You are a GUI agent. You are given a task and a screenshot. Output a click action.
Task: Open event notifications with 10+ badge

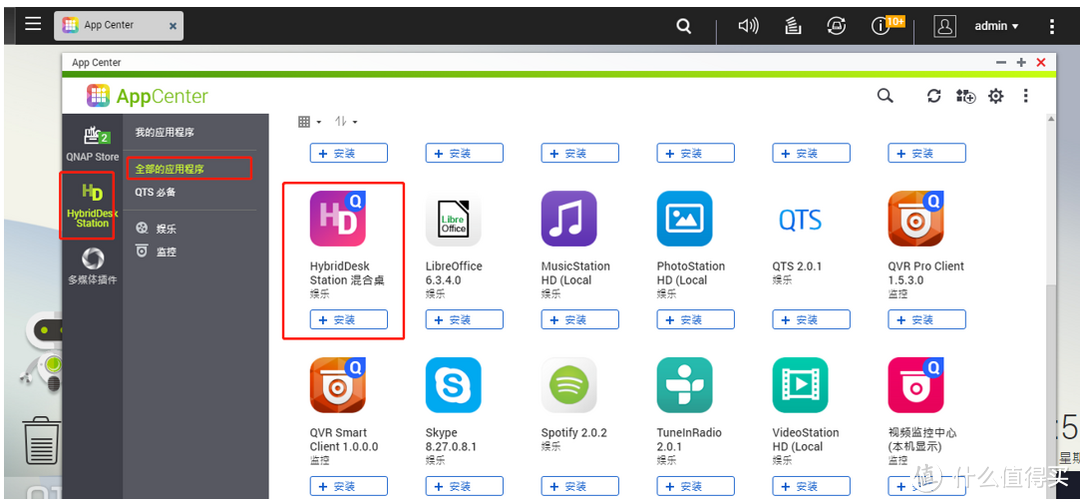point(886,25)
